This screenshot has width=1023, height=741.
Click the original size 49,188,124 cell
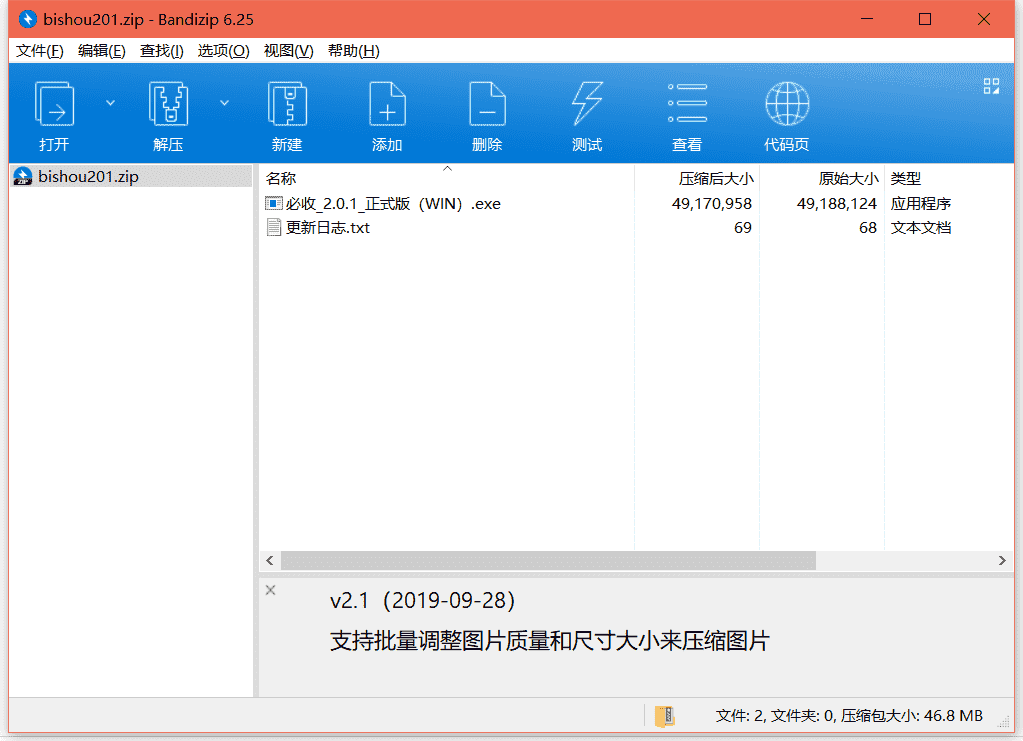[836, 204]
